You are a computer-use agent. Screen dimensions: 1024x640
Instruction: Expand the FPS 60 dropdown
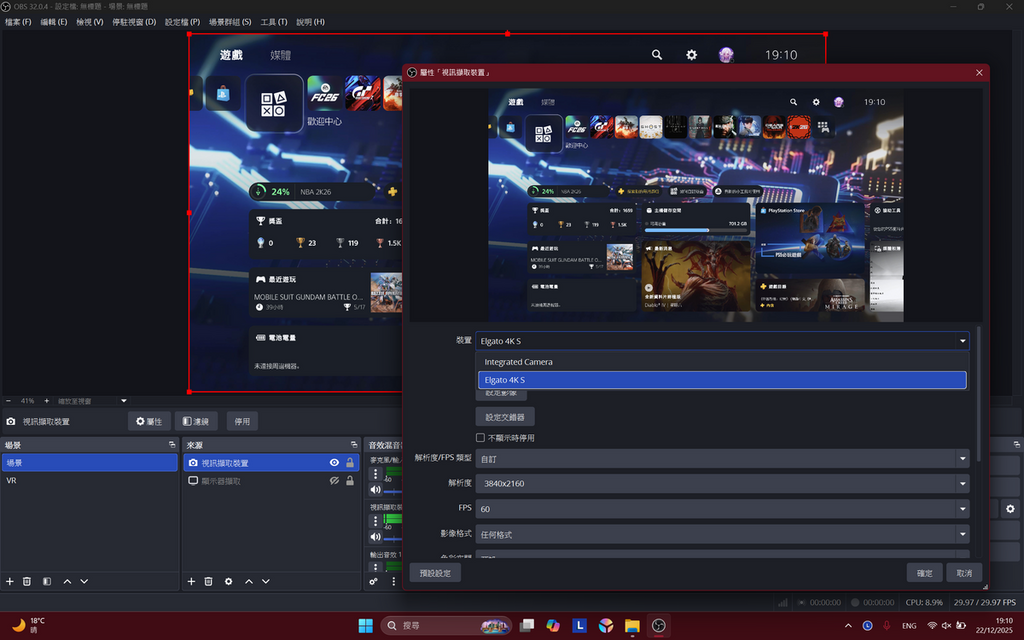tap(721, 509)
